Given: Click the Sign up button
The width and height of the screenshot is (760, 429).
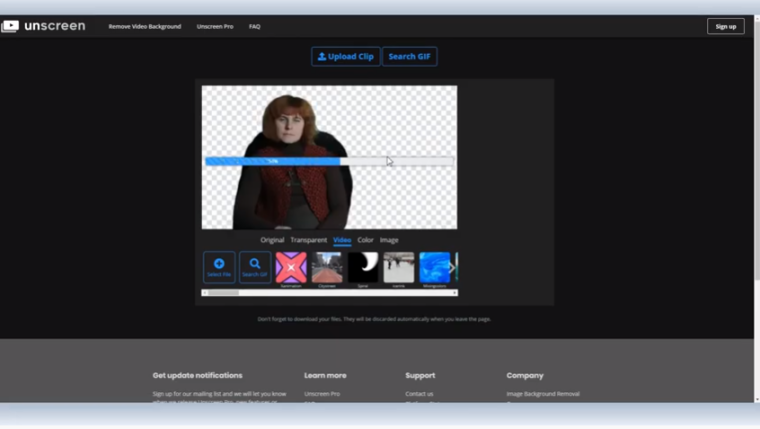Looking at the screenshot, I should tap(725, 26).
